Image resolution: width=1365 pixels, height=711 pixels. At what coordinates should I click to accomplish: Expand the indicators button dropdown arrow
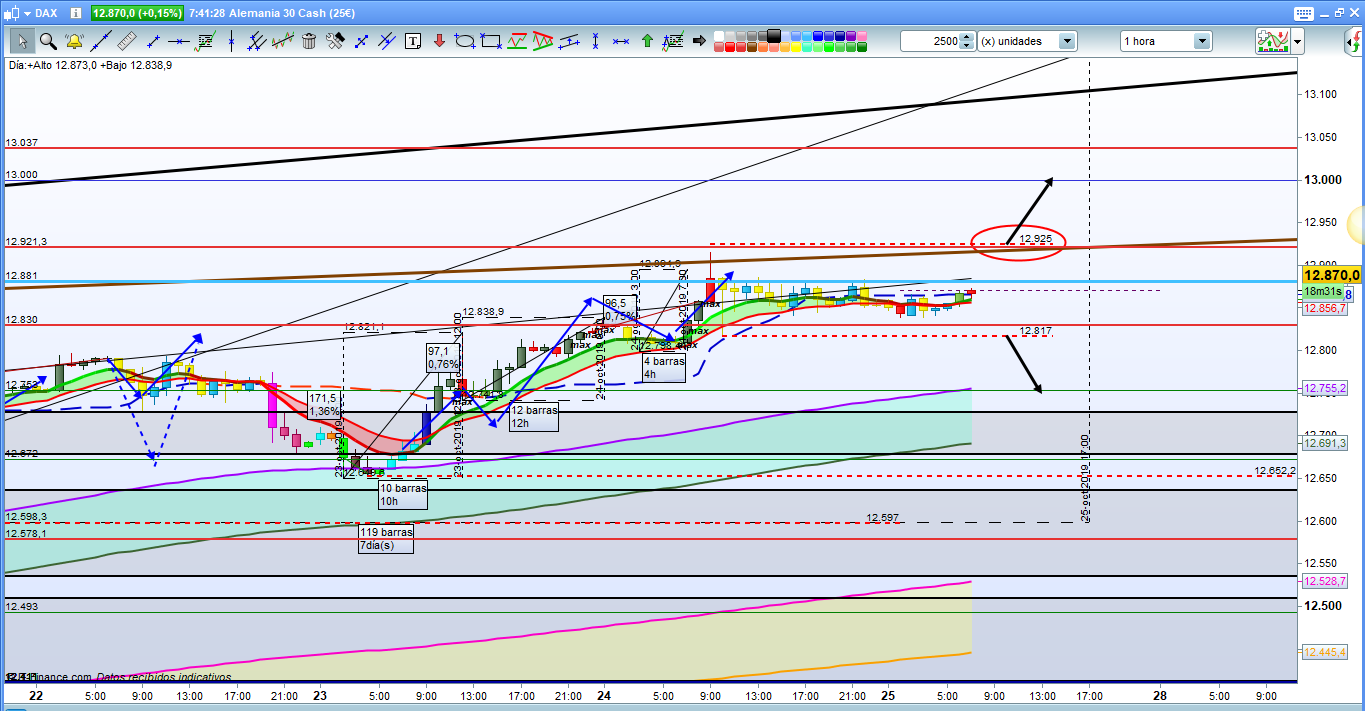point(1297,41)
